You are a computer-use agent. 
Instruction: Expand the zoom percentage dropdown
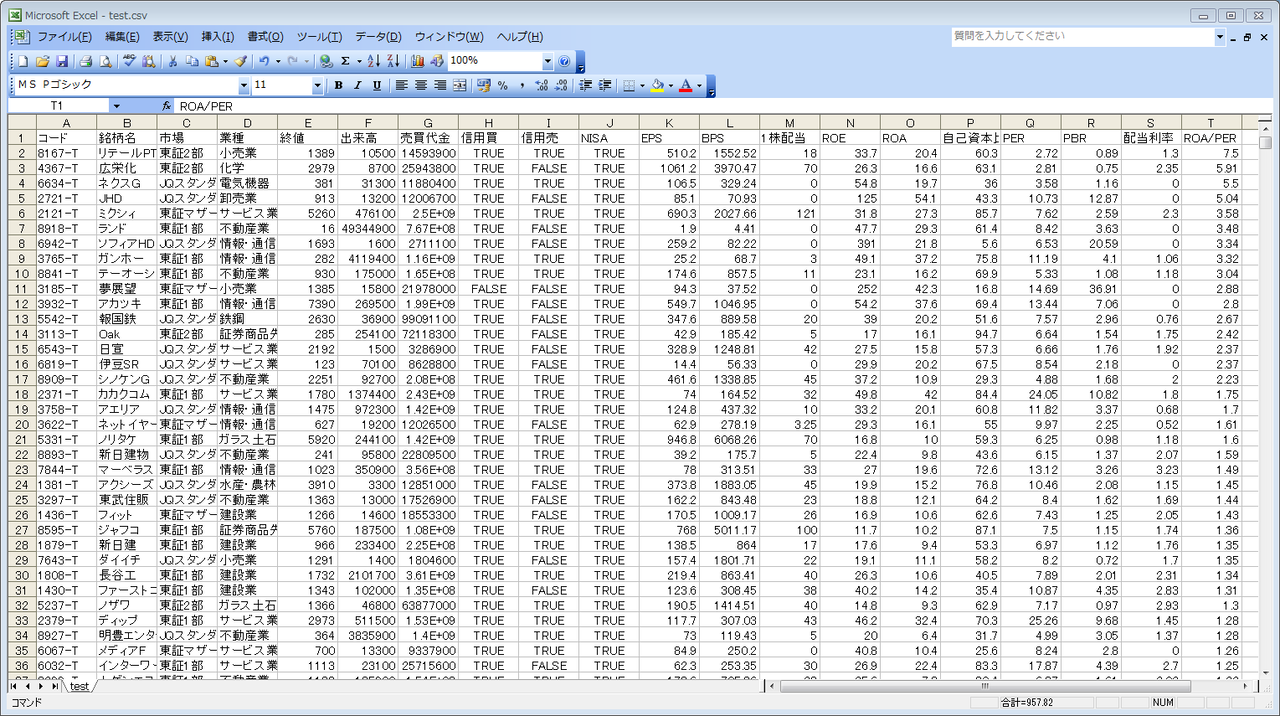click(547, 61)
